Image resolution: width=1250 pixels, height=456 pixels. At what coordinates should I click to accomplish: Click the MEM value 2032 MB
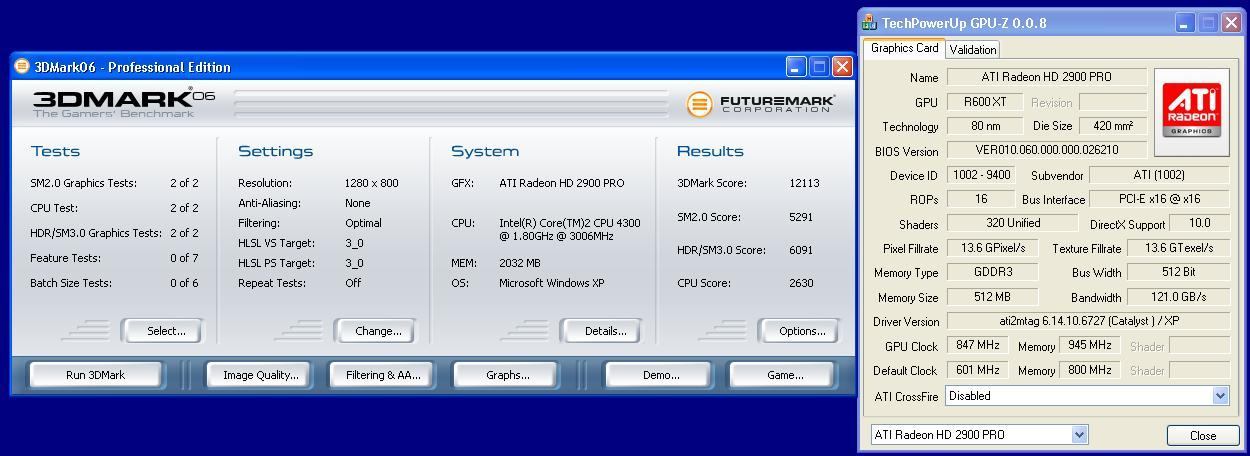point(519,263)
